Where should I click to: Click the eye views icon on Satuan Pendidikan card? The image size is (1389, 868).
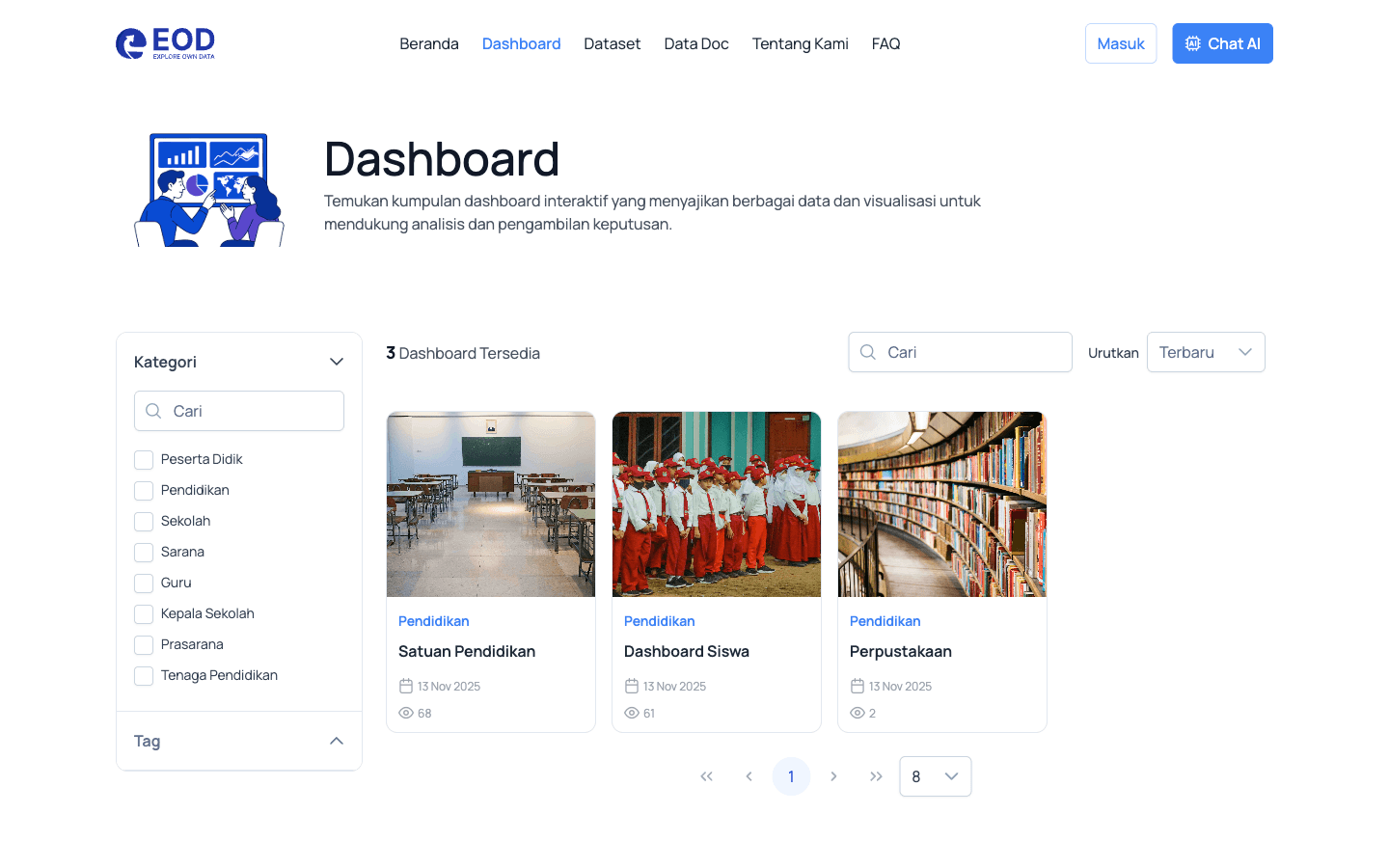(x=406, y=713)
